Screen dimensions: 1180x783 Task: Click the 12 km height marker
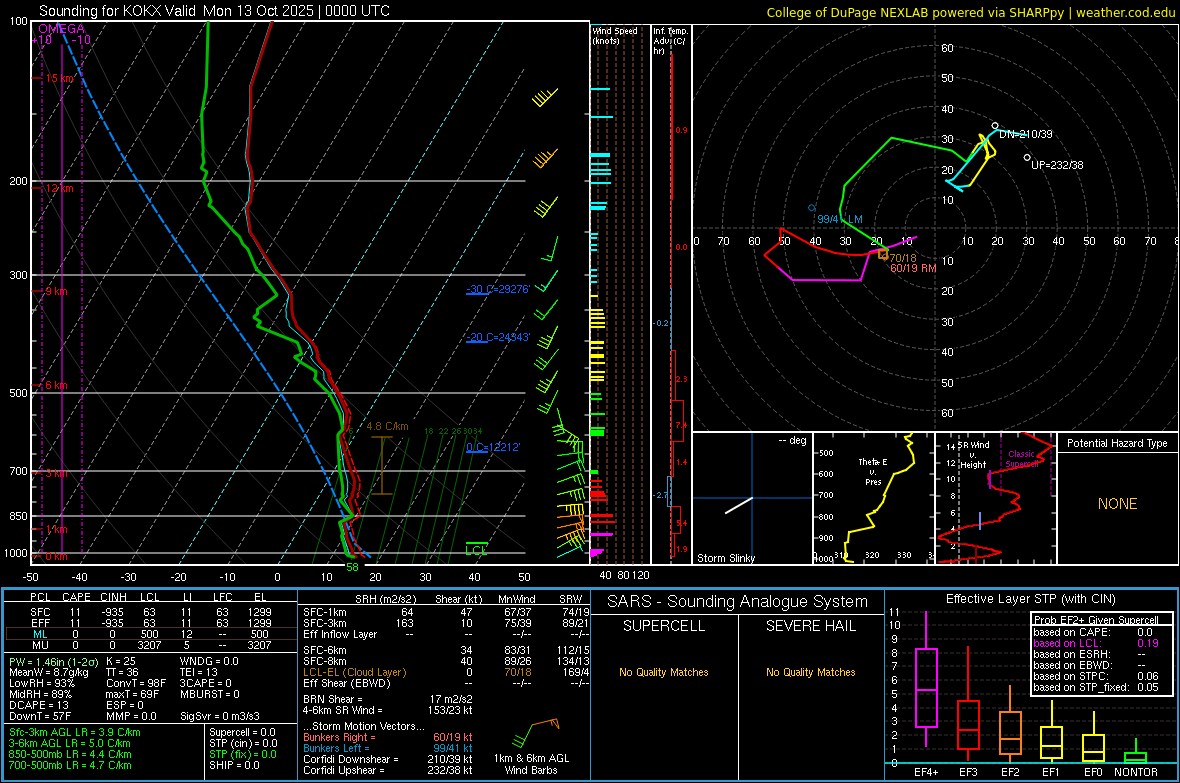(x=59, y=188)
